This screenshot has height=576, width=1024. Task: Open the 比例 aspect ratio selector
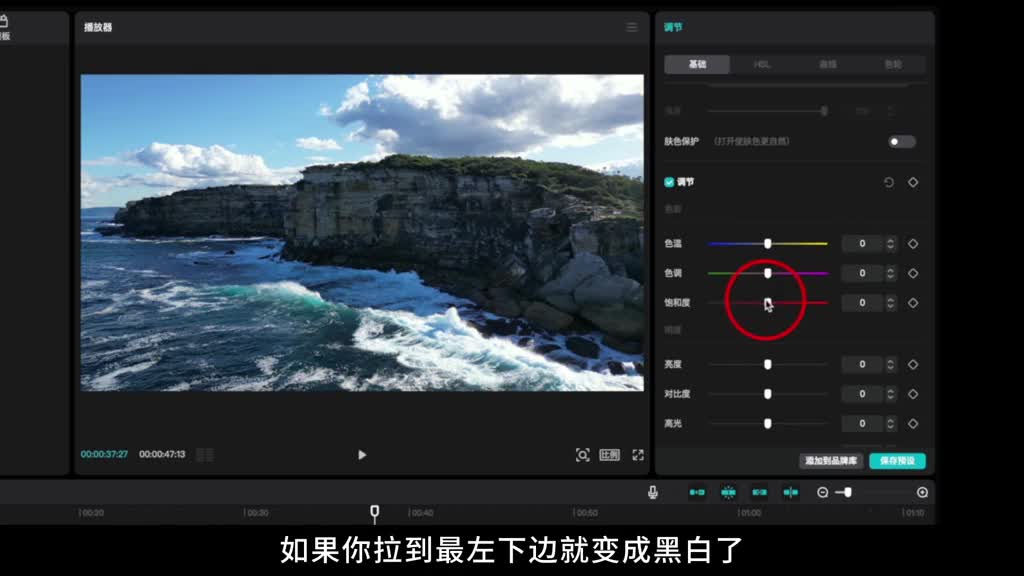pyautogui.click(x=609, y=455)
